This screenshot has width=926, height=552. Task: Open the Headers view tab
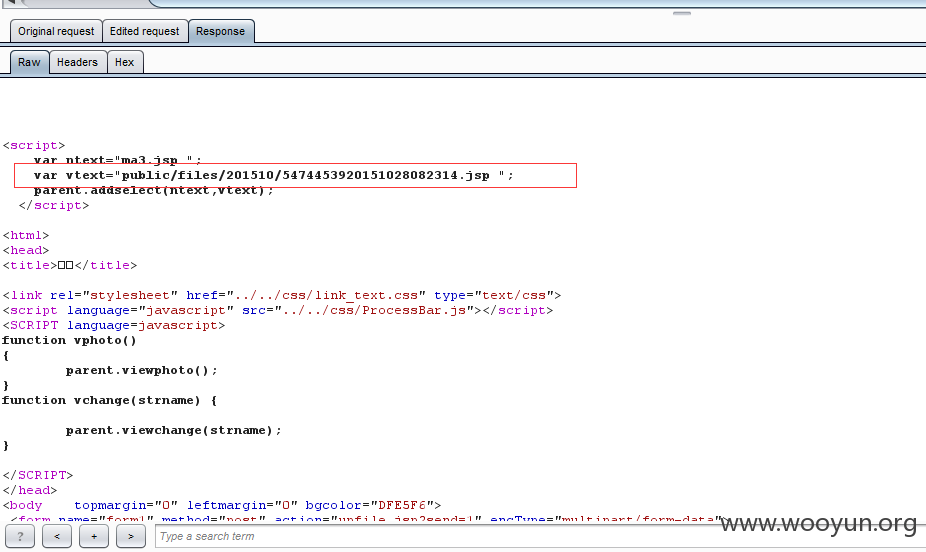coord(77,62)
